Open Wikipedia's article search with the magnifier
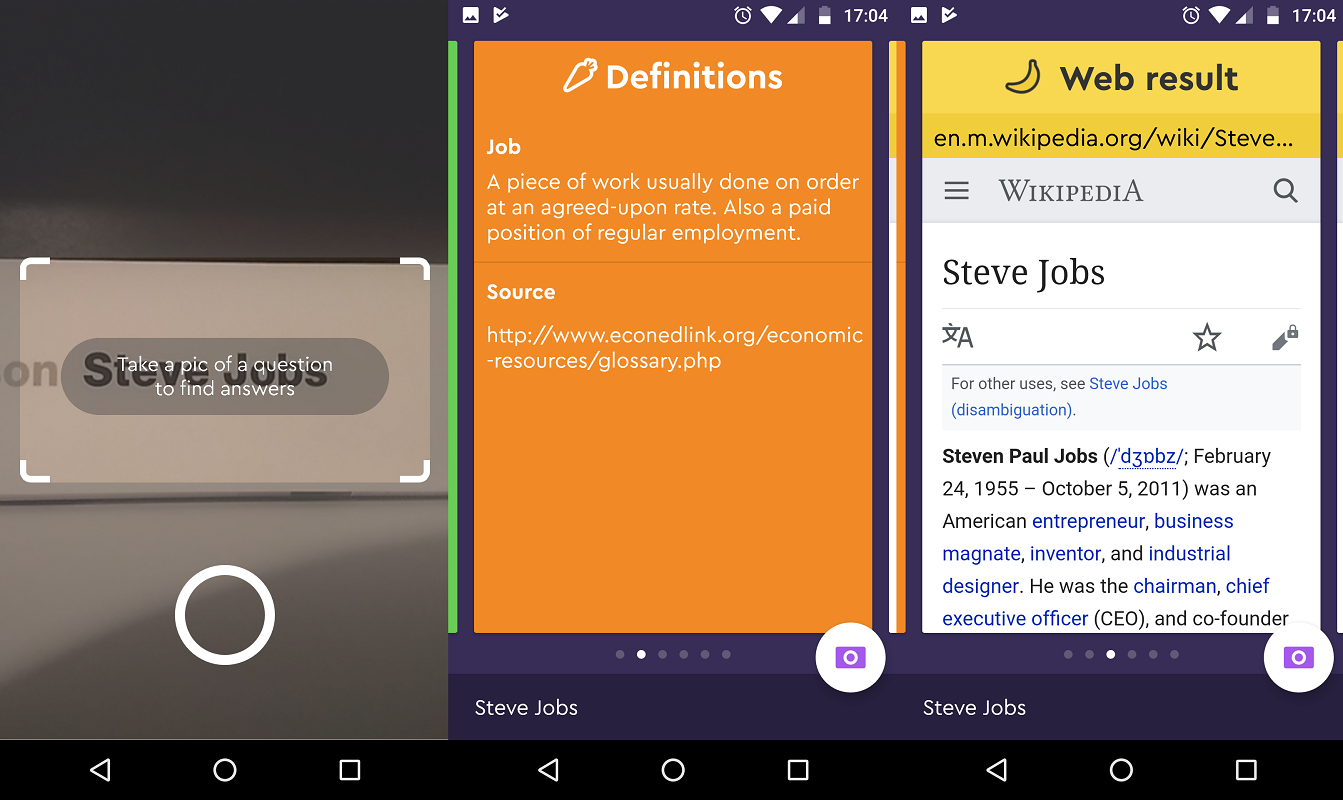Screen dimensions: 1343x800 1285,190
